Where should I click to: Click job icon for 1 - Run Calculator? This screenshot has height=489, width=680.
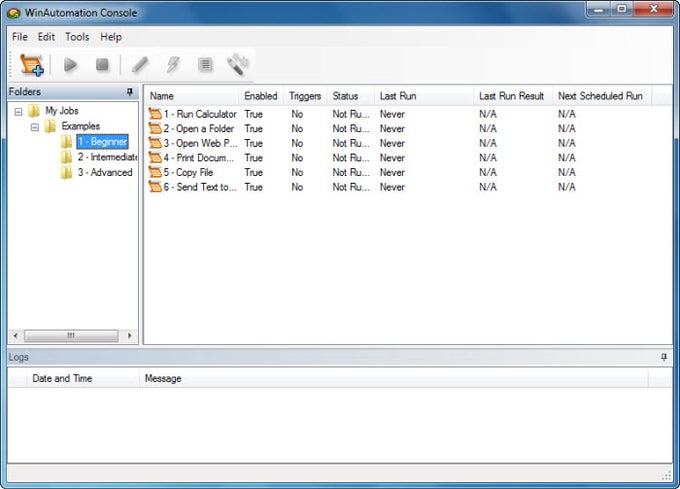[155, 114]
